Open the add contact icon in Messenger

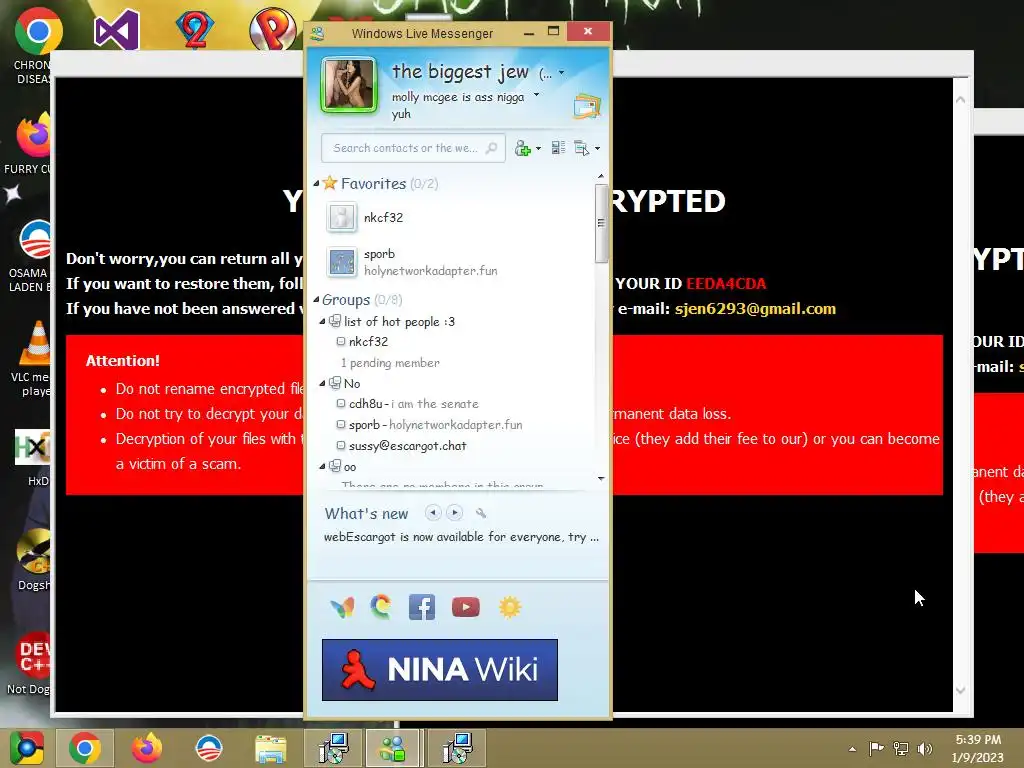(522, 148)
